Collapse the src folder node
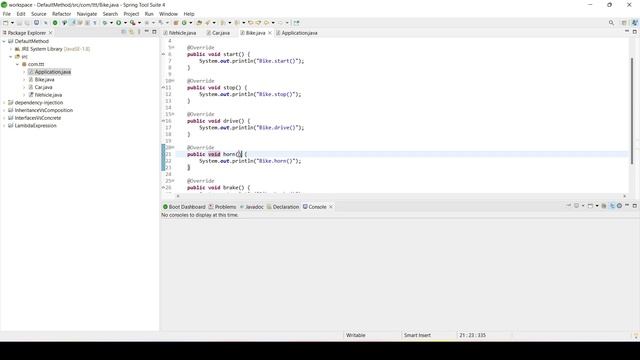This screenshot has height=360, width=640. [11, 57]
